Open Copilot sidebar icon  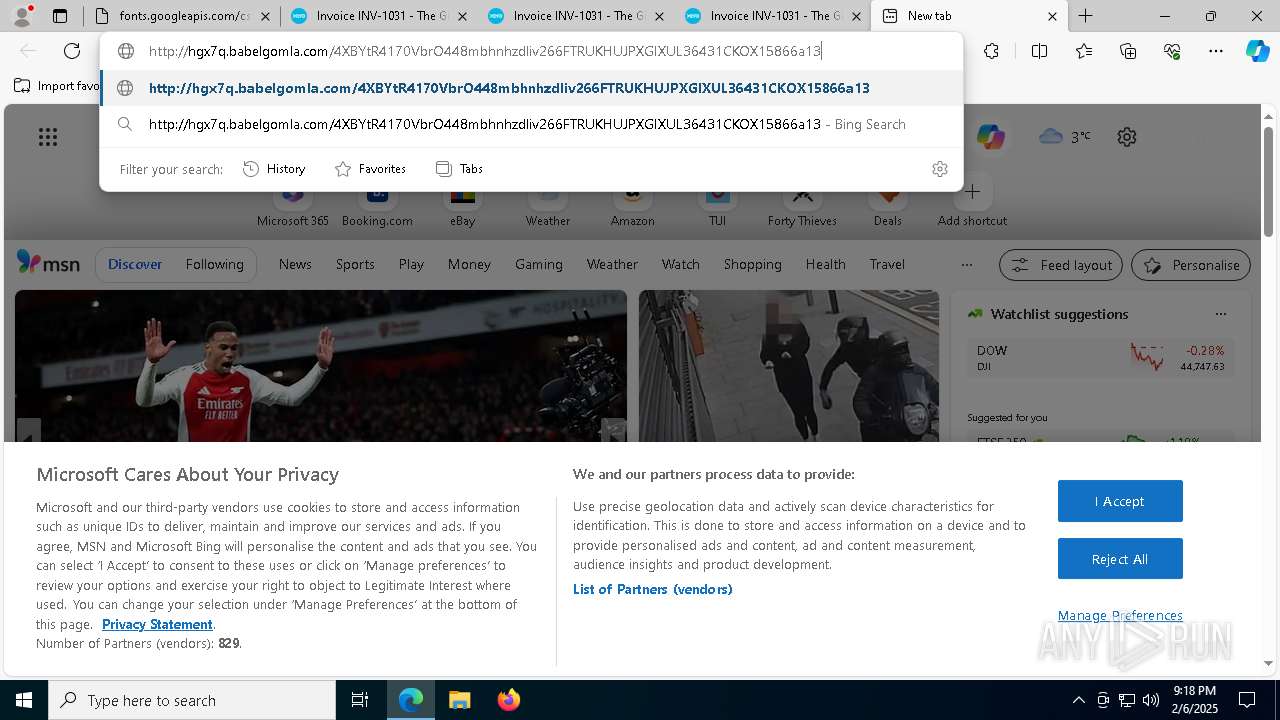(1257, 51)
